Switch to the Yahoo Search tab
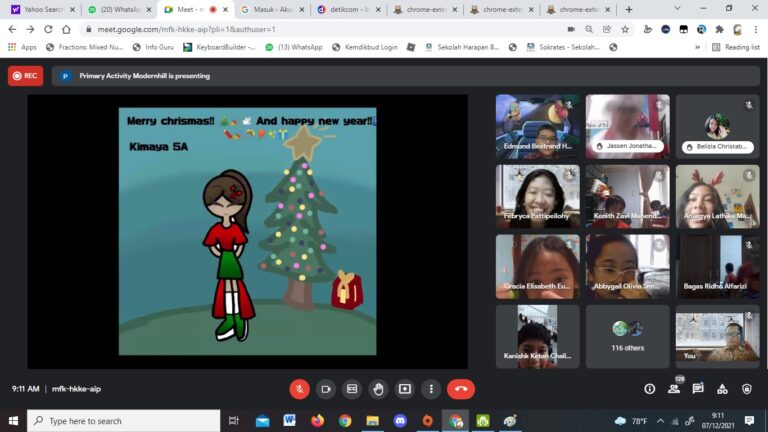Screen dimensions: 768x432 [37, 9]
